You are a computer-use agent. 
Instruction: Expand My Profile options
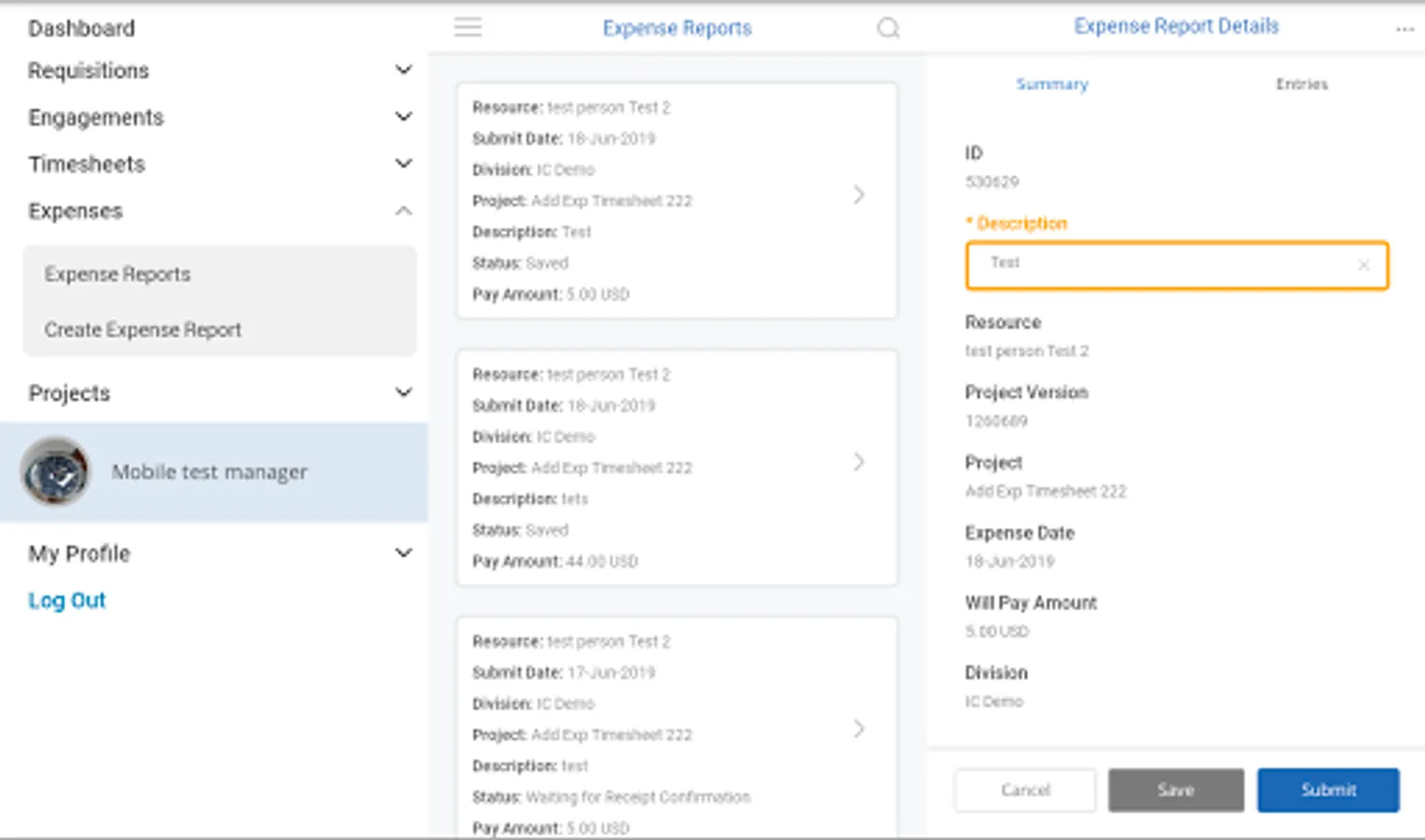[x=403, y=553]
